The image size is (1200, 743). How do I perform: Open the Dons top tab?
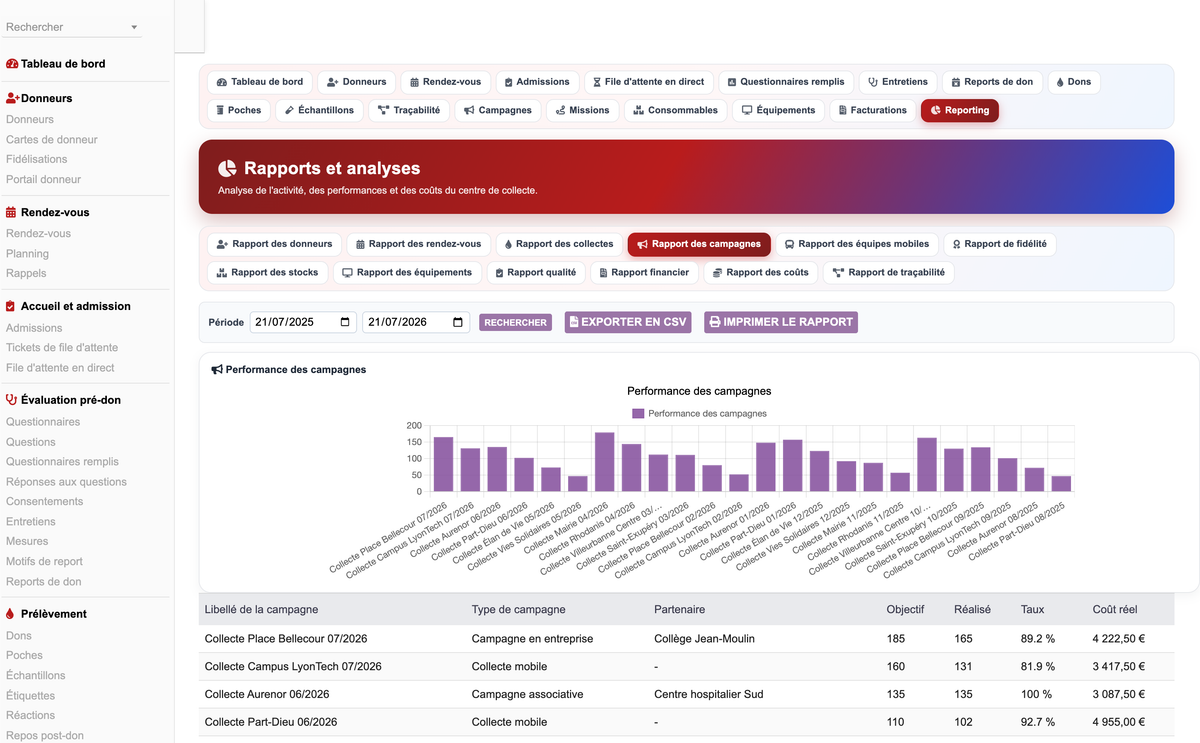click(x=1074, y=82)
